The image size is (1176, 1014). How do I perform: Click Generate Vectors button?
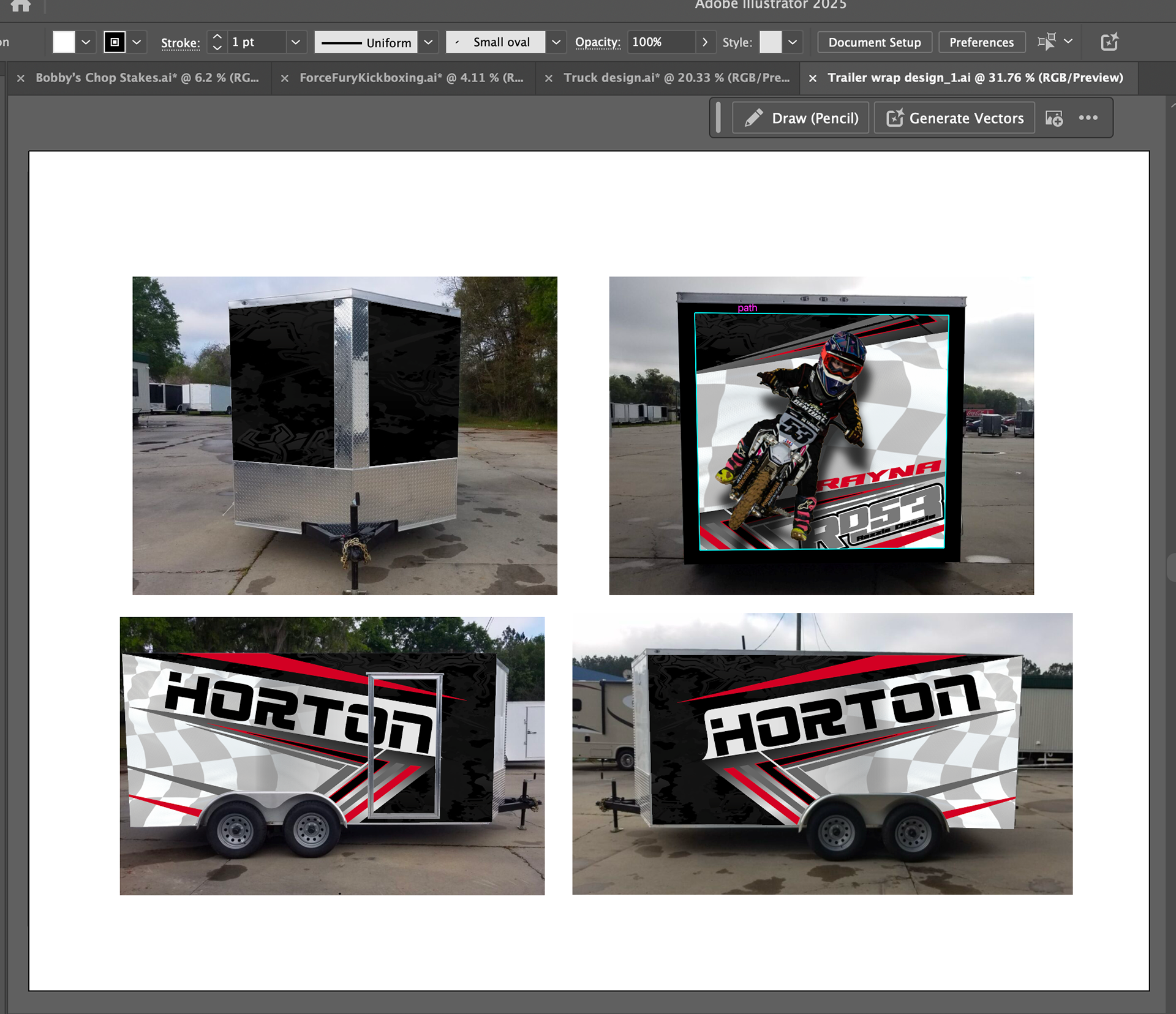pyautogui.click(x=954, y=118)
